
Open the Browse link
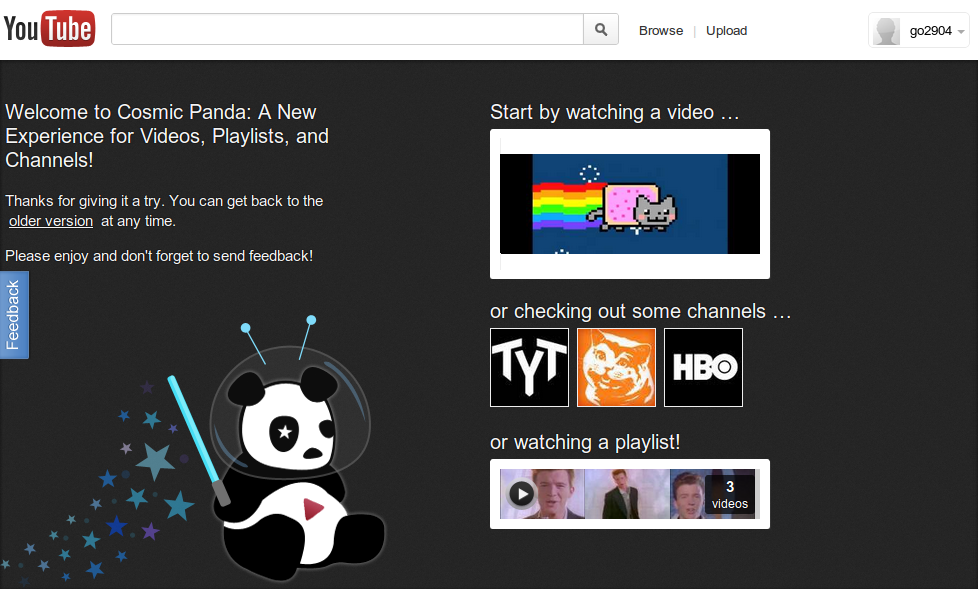(661, 31)
